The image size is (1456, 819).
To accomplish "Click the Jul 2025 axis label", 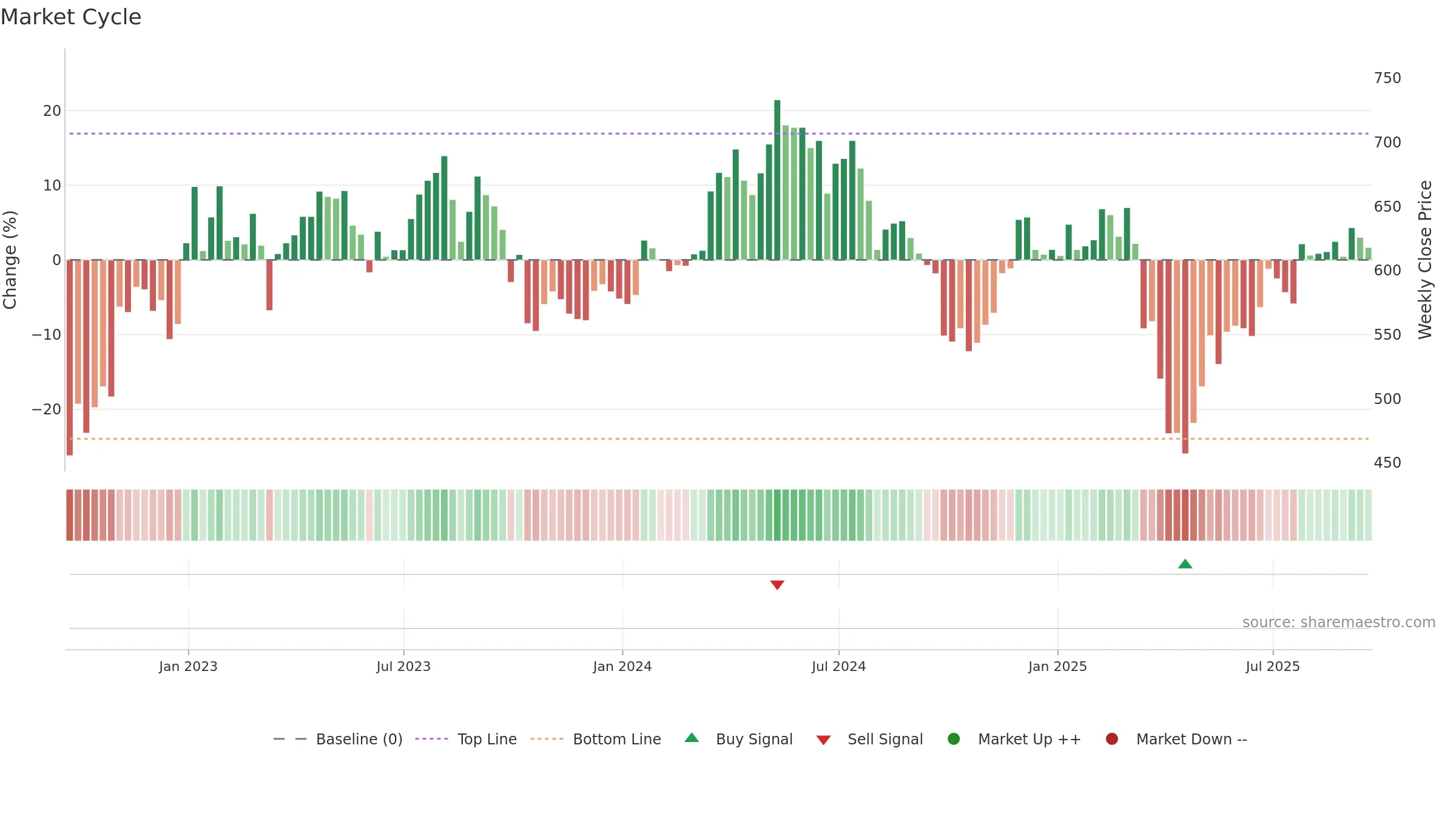I will (1273, 666).
